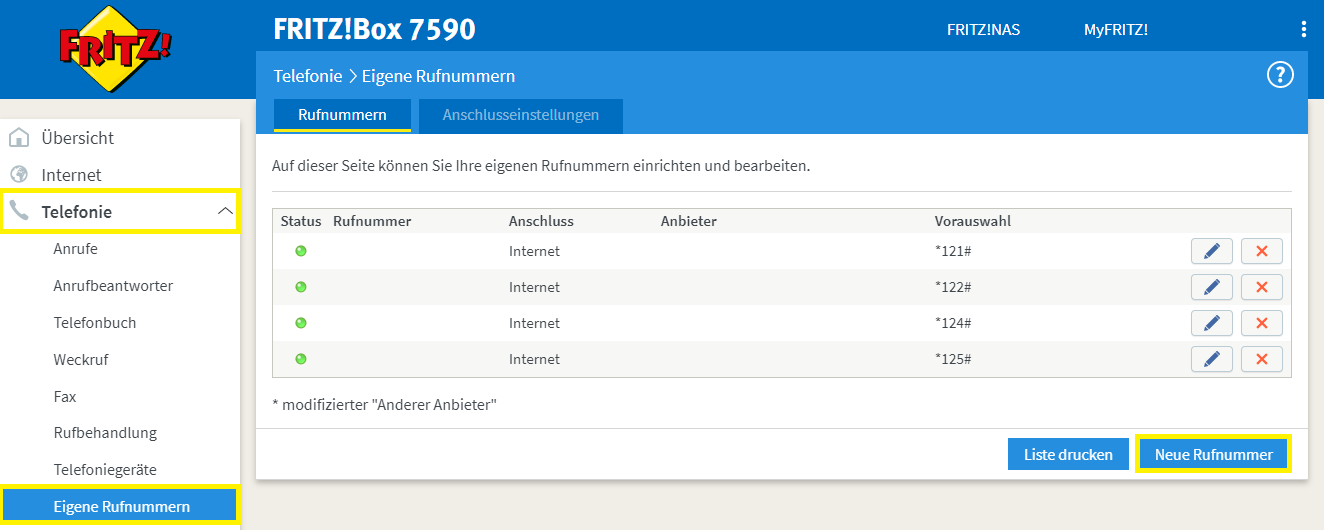Click Internet in the *125# row
The height and width of the screenshot is (530, 1324).
point(534,359)
